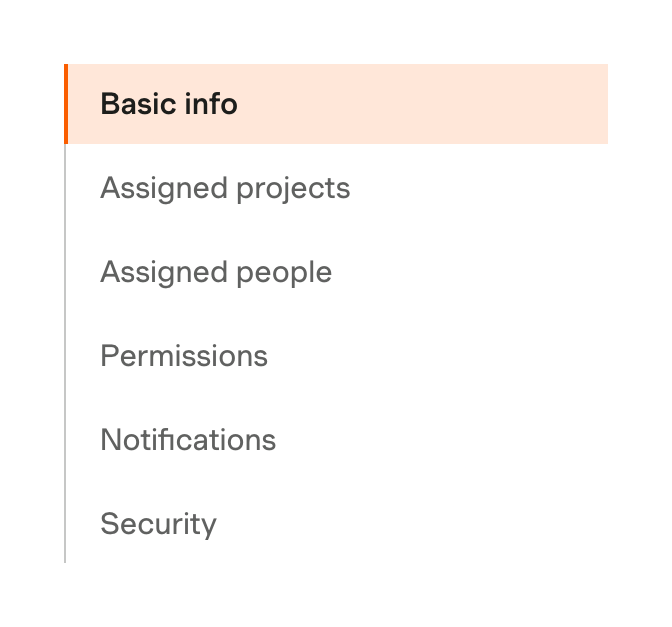
Task: Click the Security link
Action: [158, 524]
